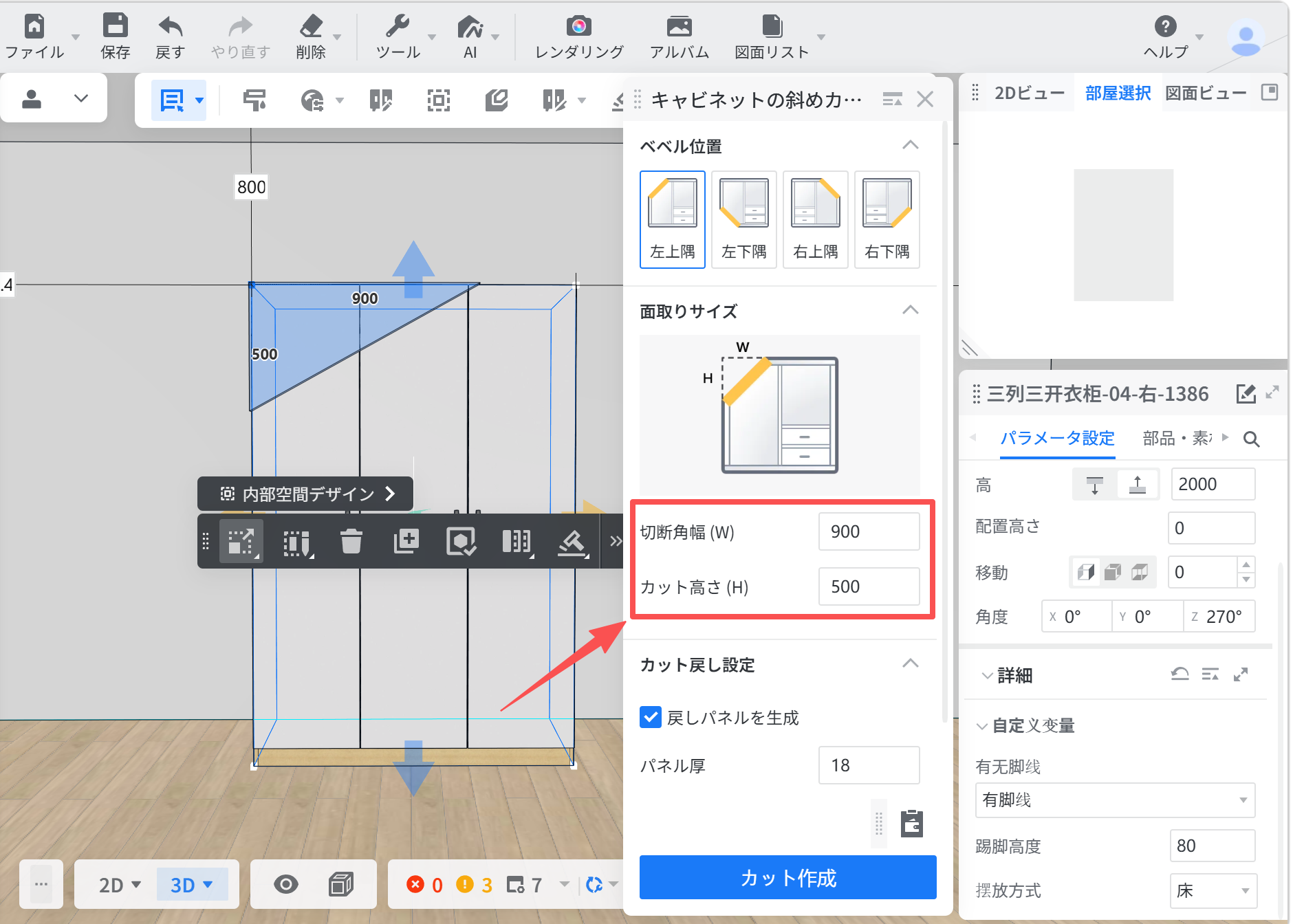The image size is (1293, 924).
Task: Click the edit pencil icon next to cabinet name
Action: click(1246, 394)
